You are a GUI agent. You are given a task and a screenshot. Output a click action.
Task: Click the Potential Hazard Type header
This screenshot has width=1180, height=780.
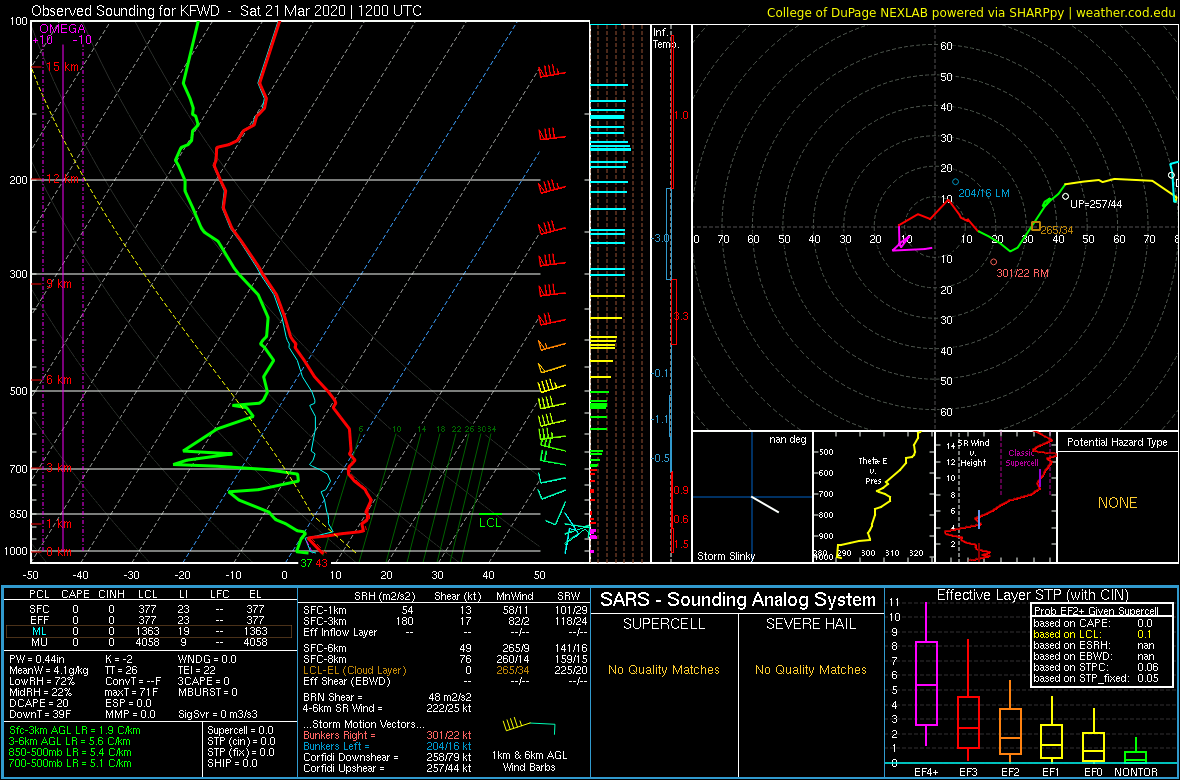click(x=1117, y=442)
